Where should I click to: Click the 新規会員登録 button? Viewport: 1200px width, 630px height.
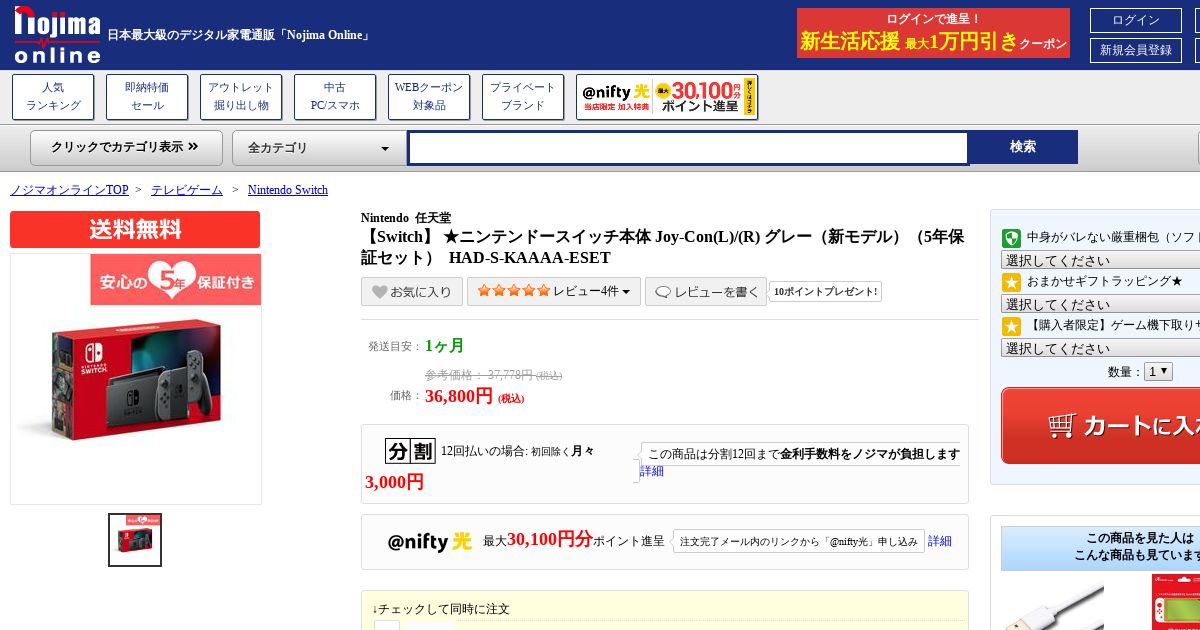[1136, 50]
